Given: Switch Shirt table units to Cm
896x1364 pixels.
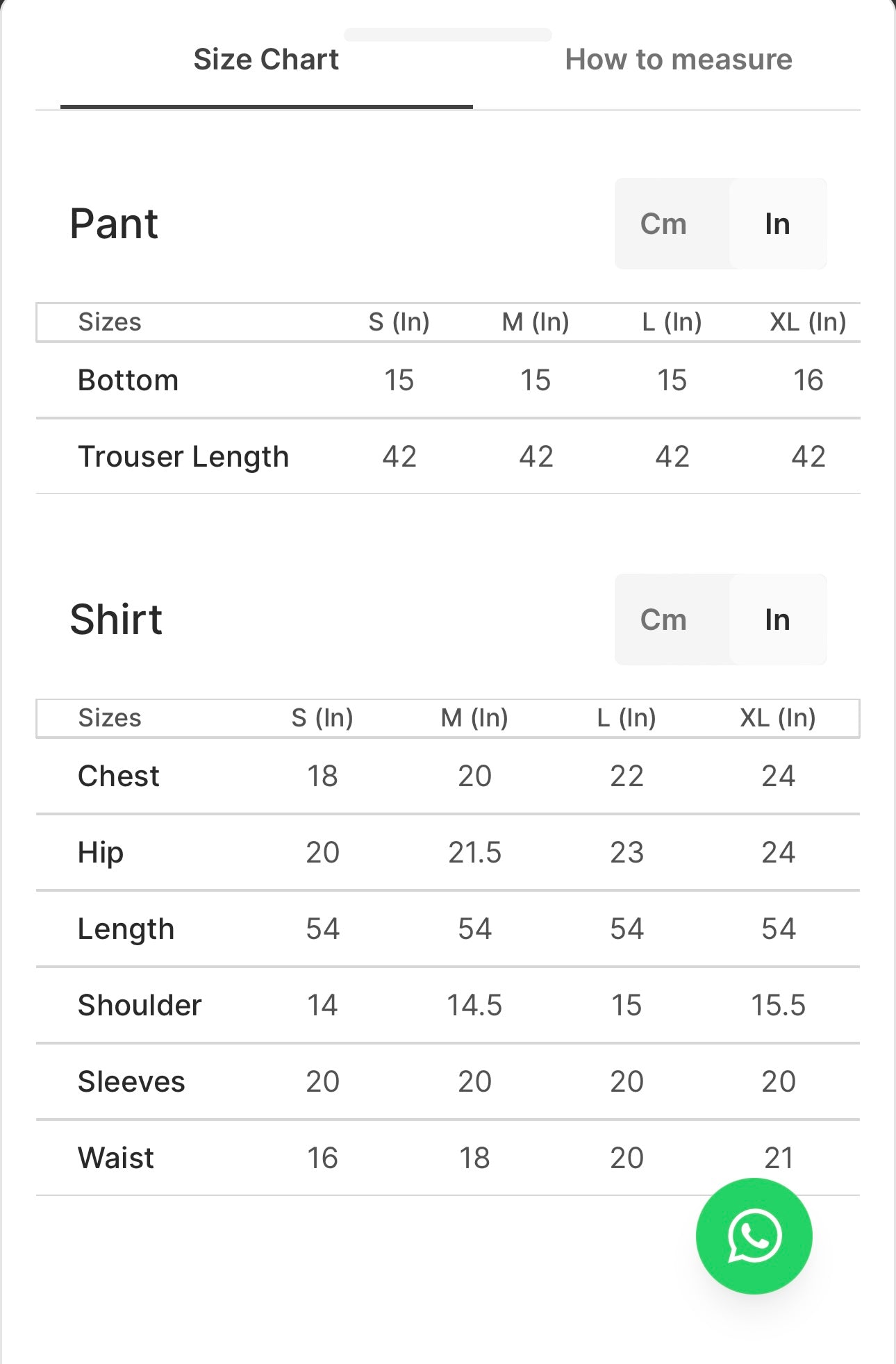Looking at the screenshot, I should click(x=663, y=619).
